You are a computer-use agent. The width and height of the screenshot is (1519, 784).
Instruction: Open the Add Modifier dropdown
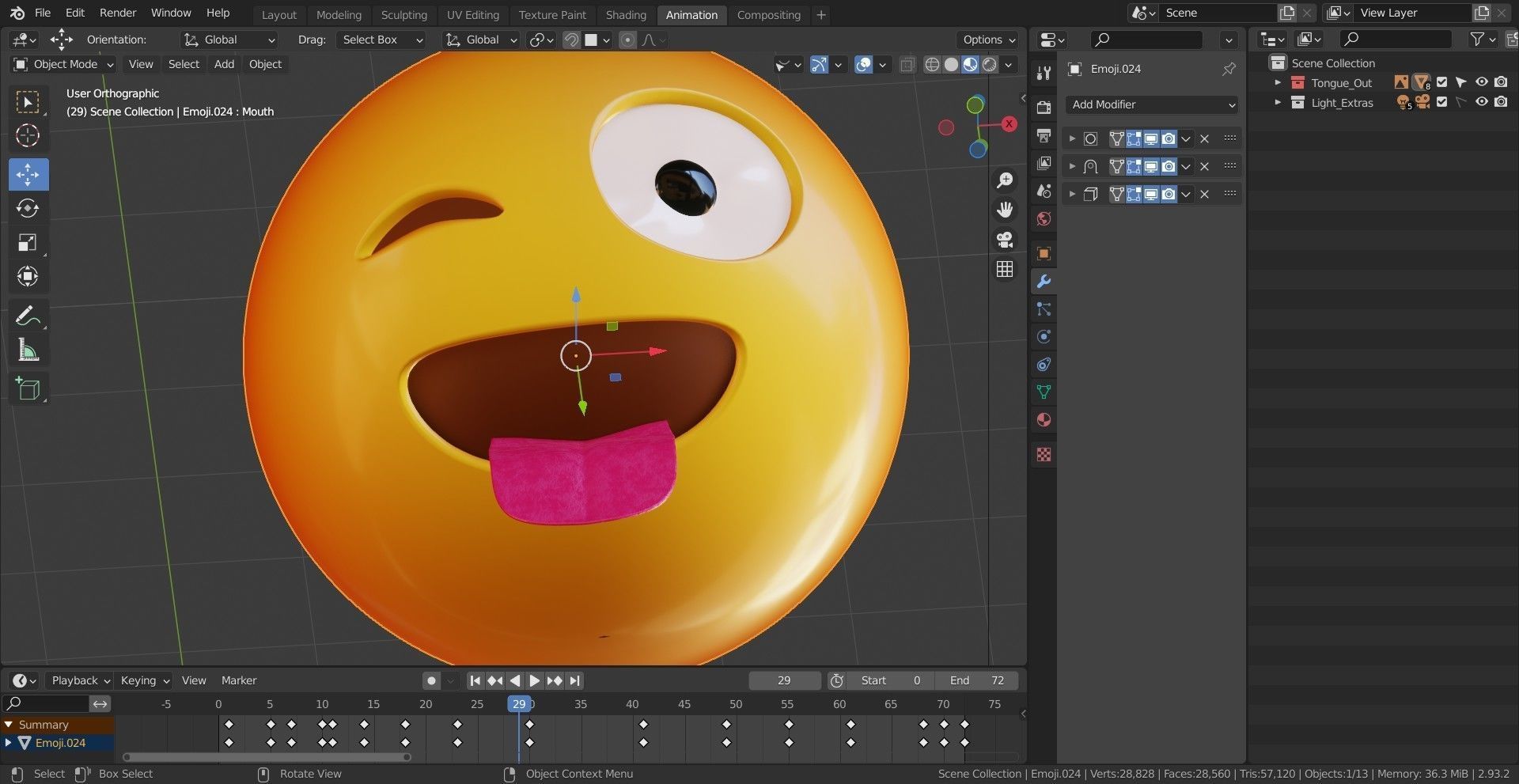[1151, 104]
